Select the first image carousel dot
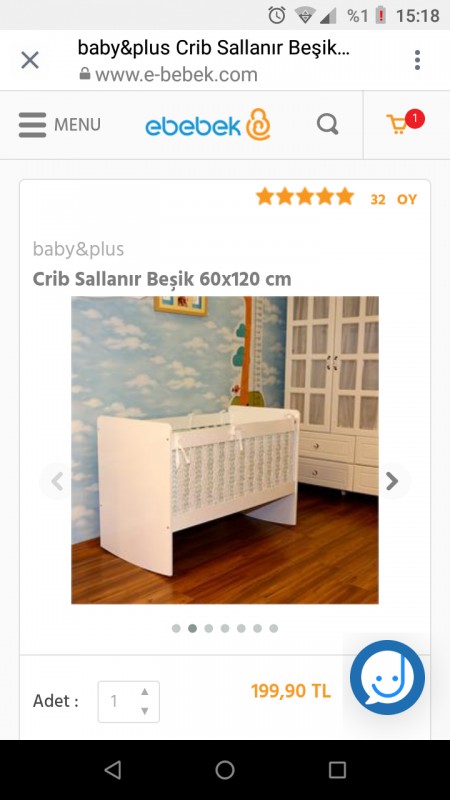 point(176,629)
